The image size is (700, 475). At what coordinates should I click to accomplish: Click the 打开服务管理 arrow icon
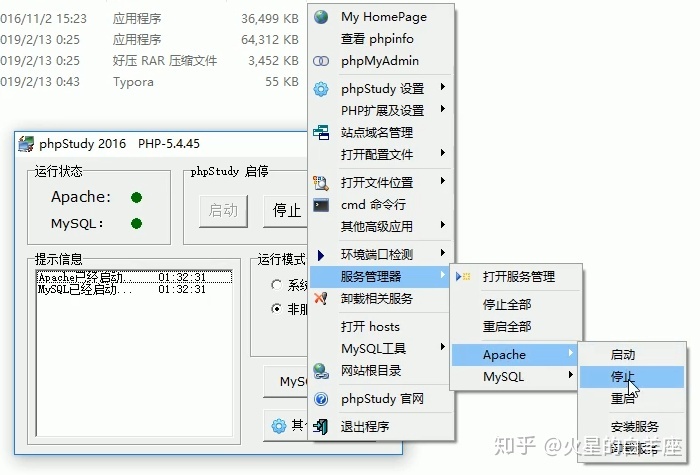(x=463, y=277)
